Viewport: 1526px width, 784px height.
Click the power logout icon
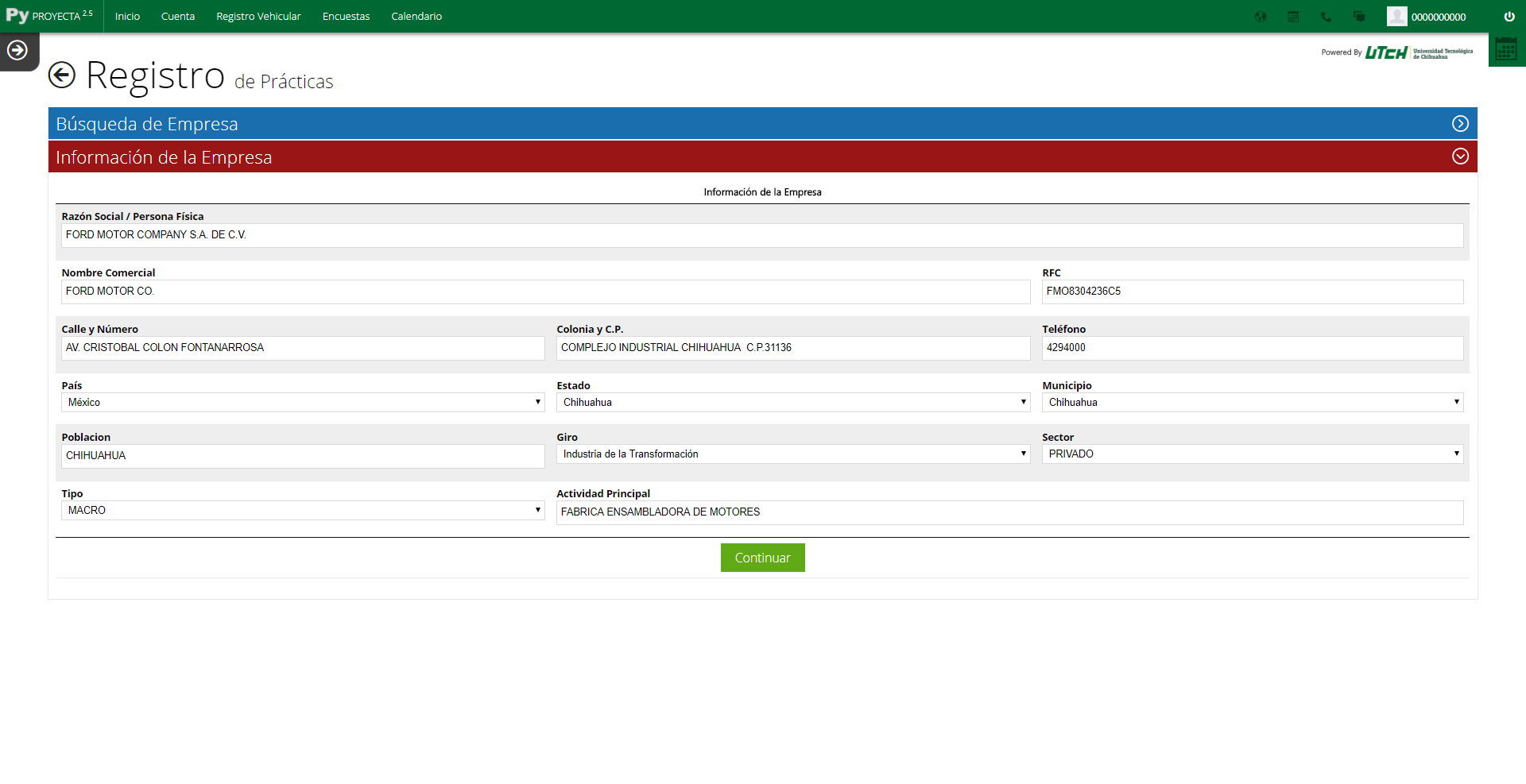pyautogui.click(x=1509, y=17)
